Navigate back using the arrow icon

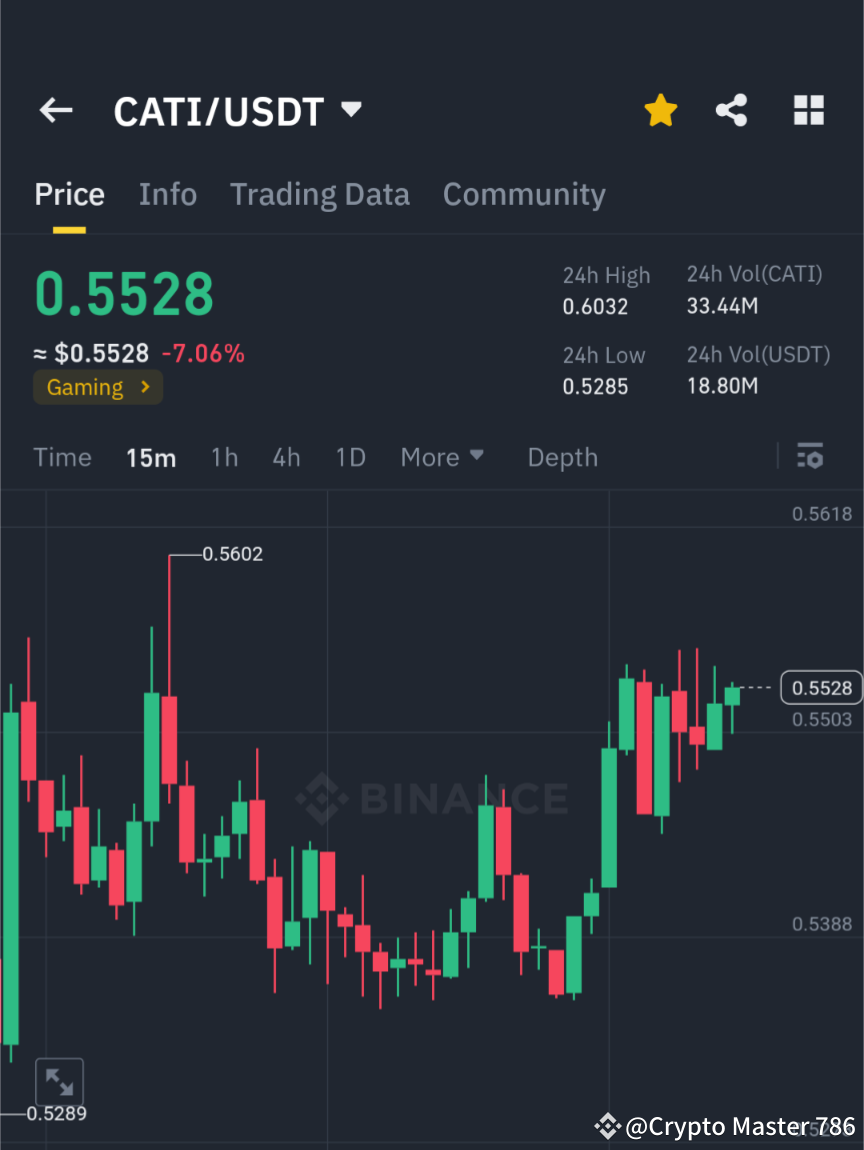point(55,110)
